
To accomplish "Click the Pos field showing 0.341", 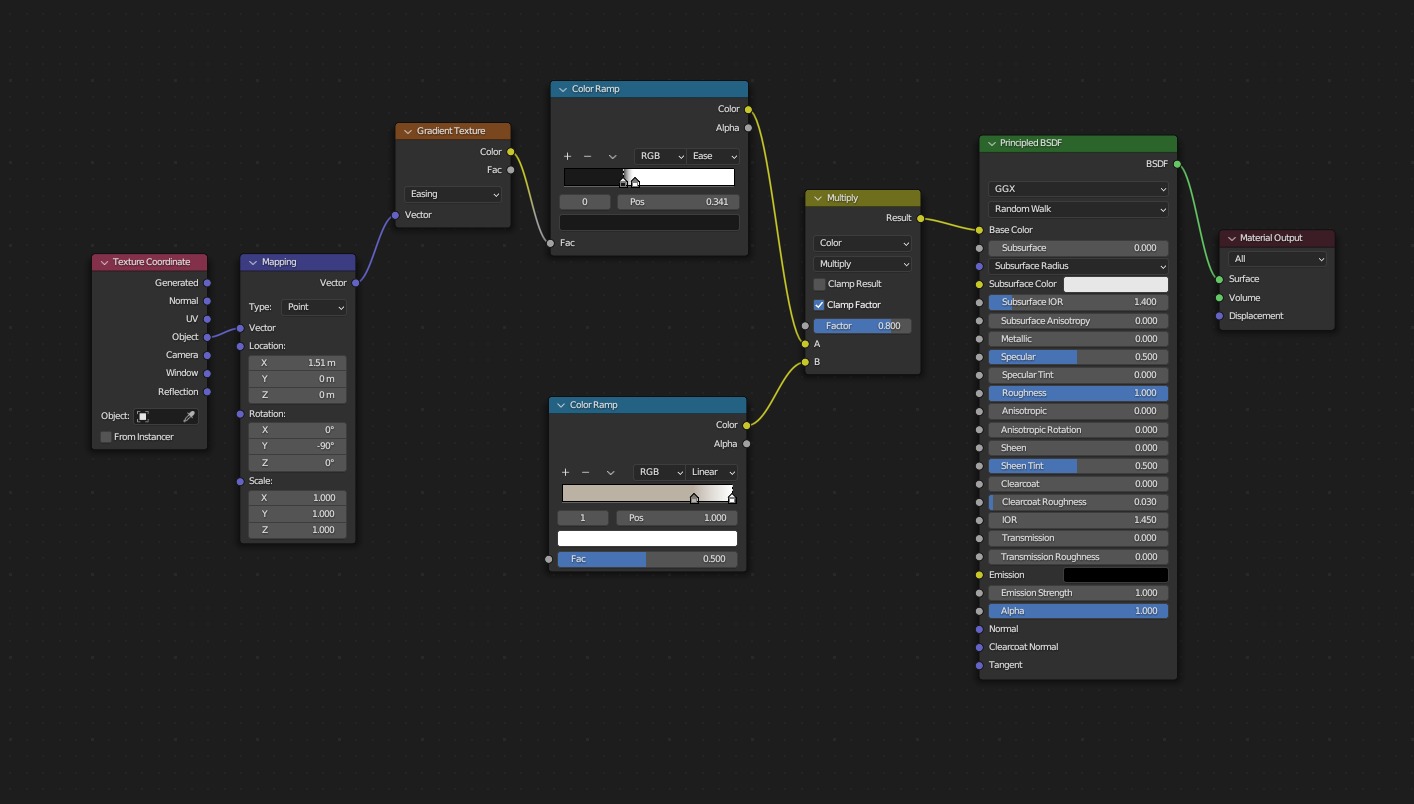I will tap(678, 202).
